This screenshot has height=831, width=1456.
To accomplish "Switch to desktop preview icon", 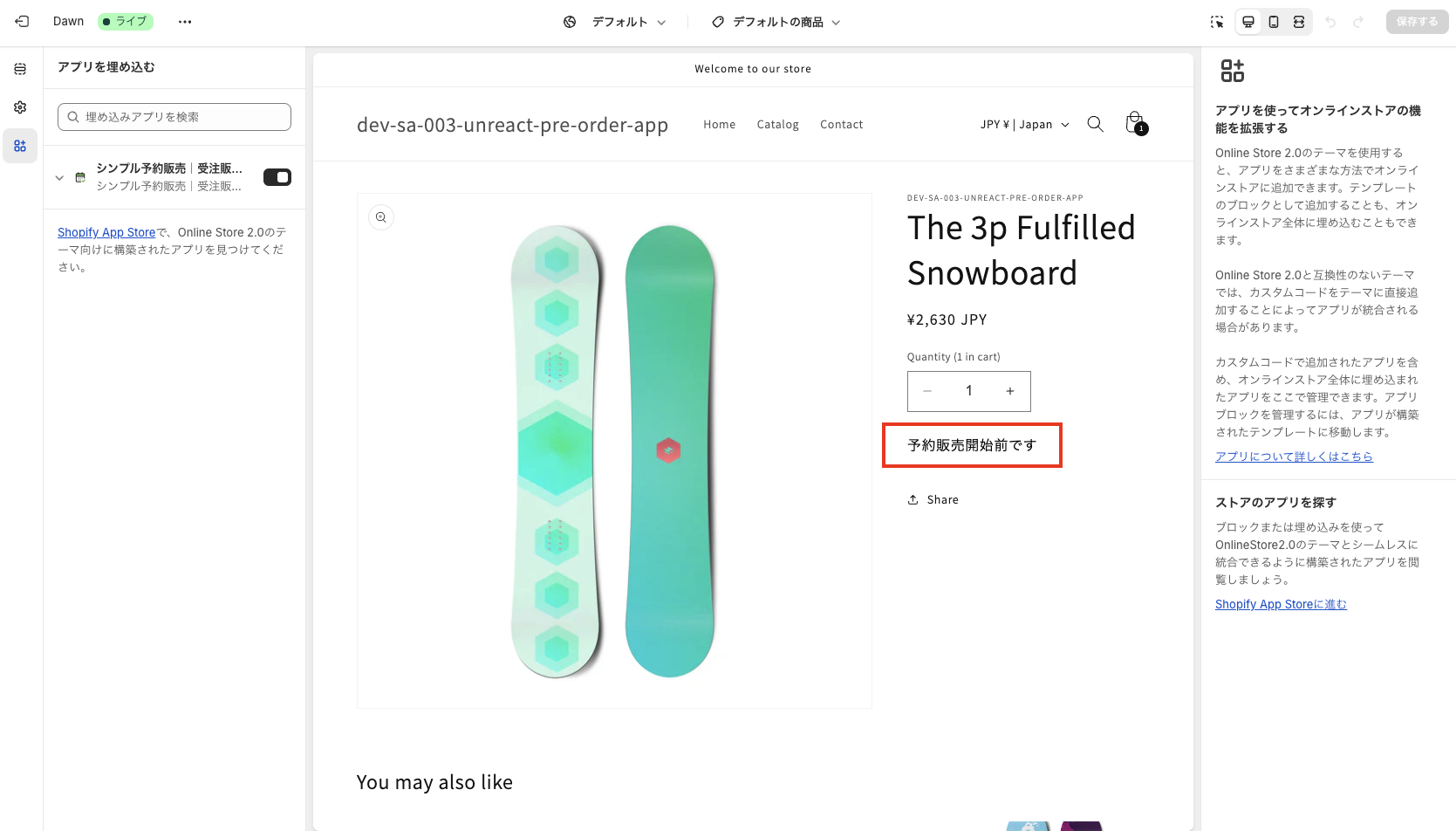I will pos(1248,21).
